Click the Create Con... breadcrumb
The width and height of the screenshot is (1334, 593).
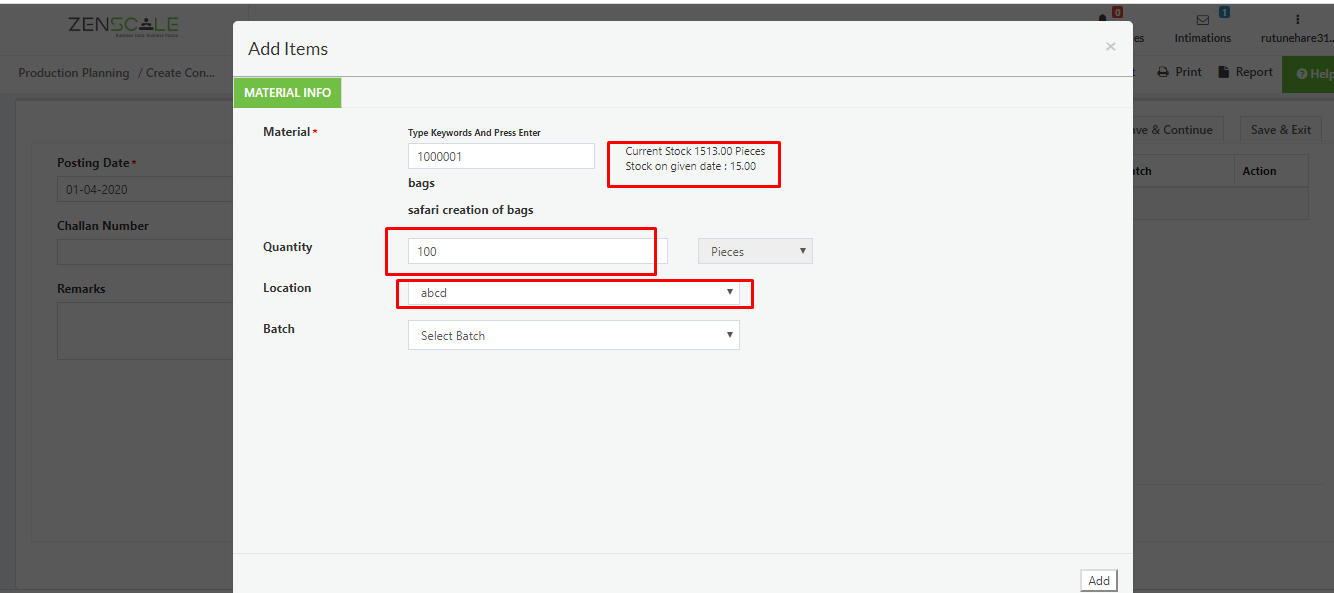(x=181, y=73)
